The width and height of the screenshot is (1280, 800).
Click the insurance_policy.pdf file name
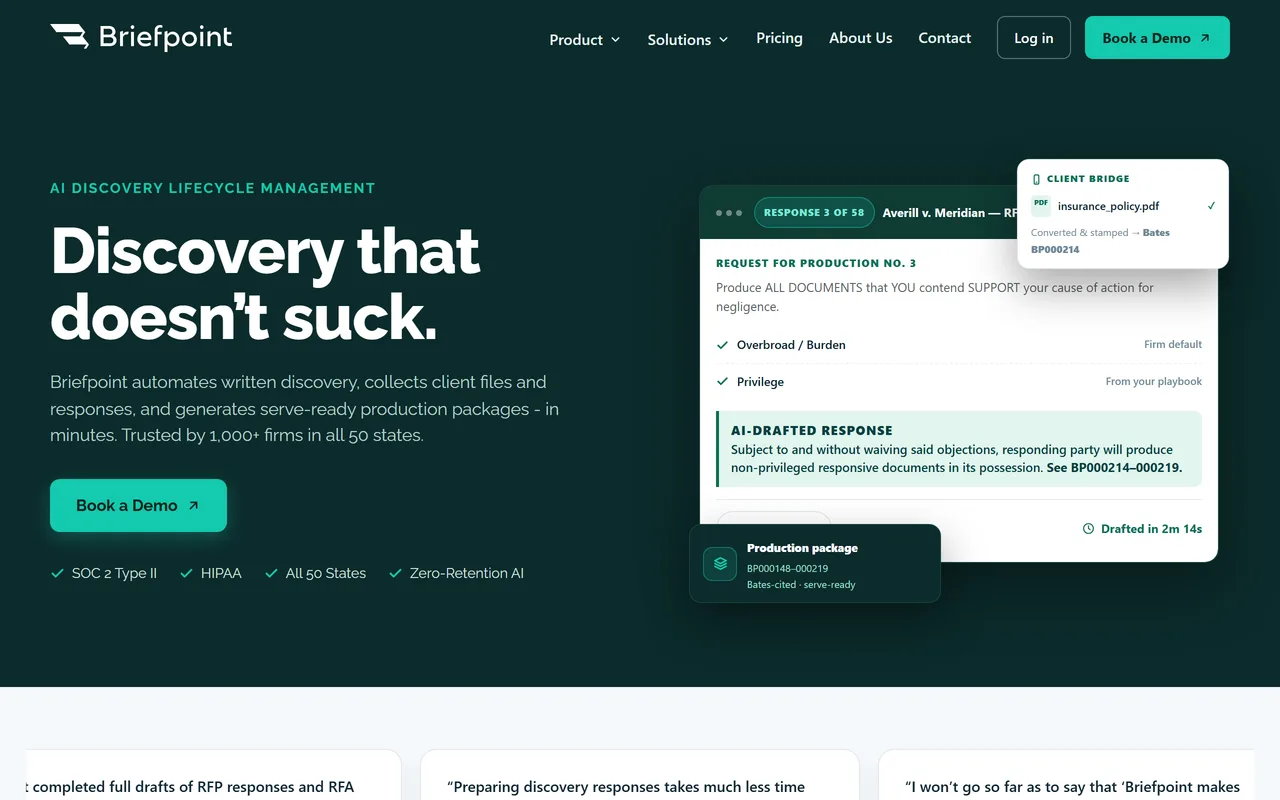click(x=1109, y=206)
